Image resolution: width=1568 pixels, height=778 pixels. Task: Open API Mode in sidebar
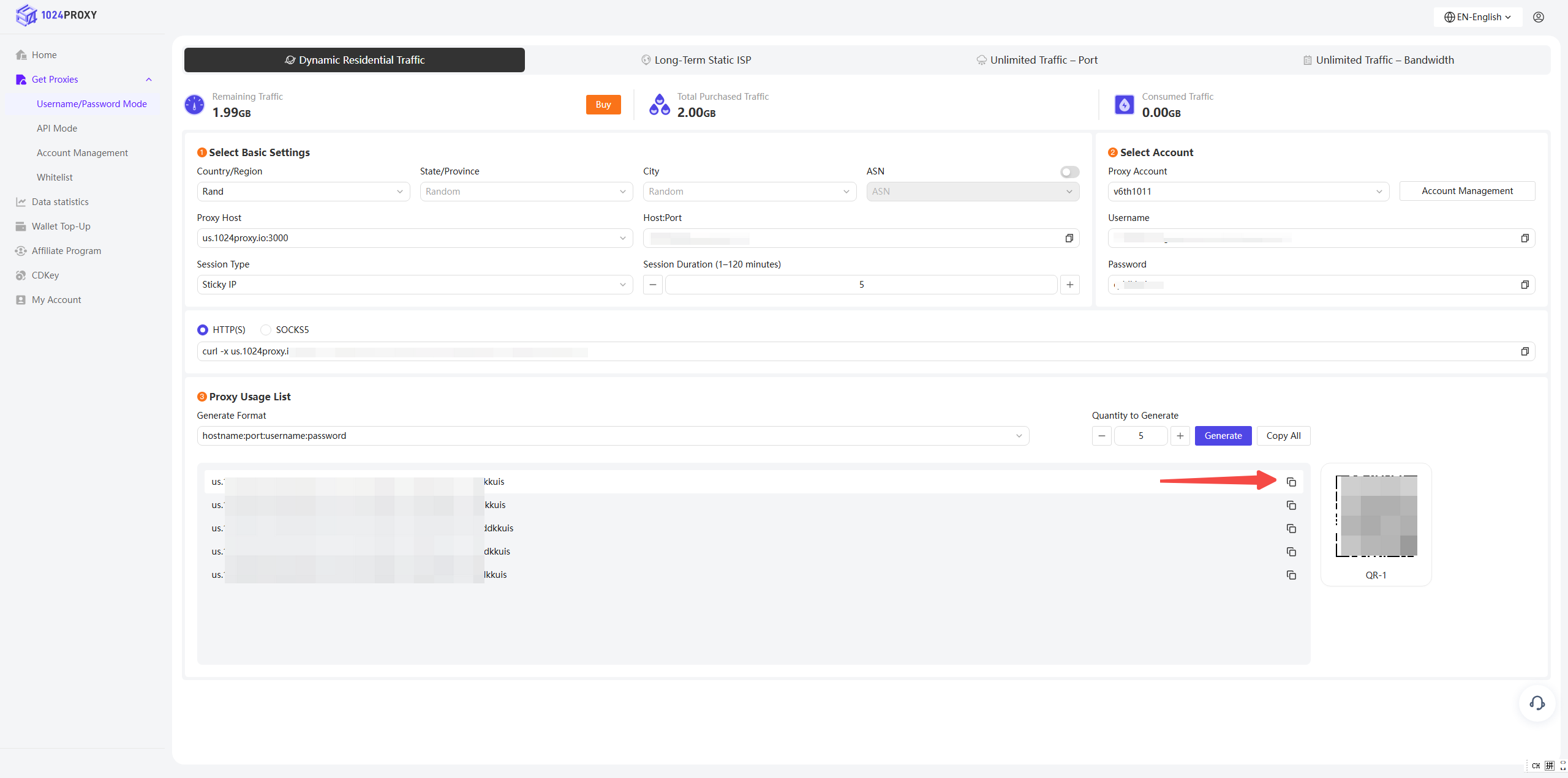[57, 129]
